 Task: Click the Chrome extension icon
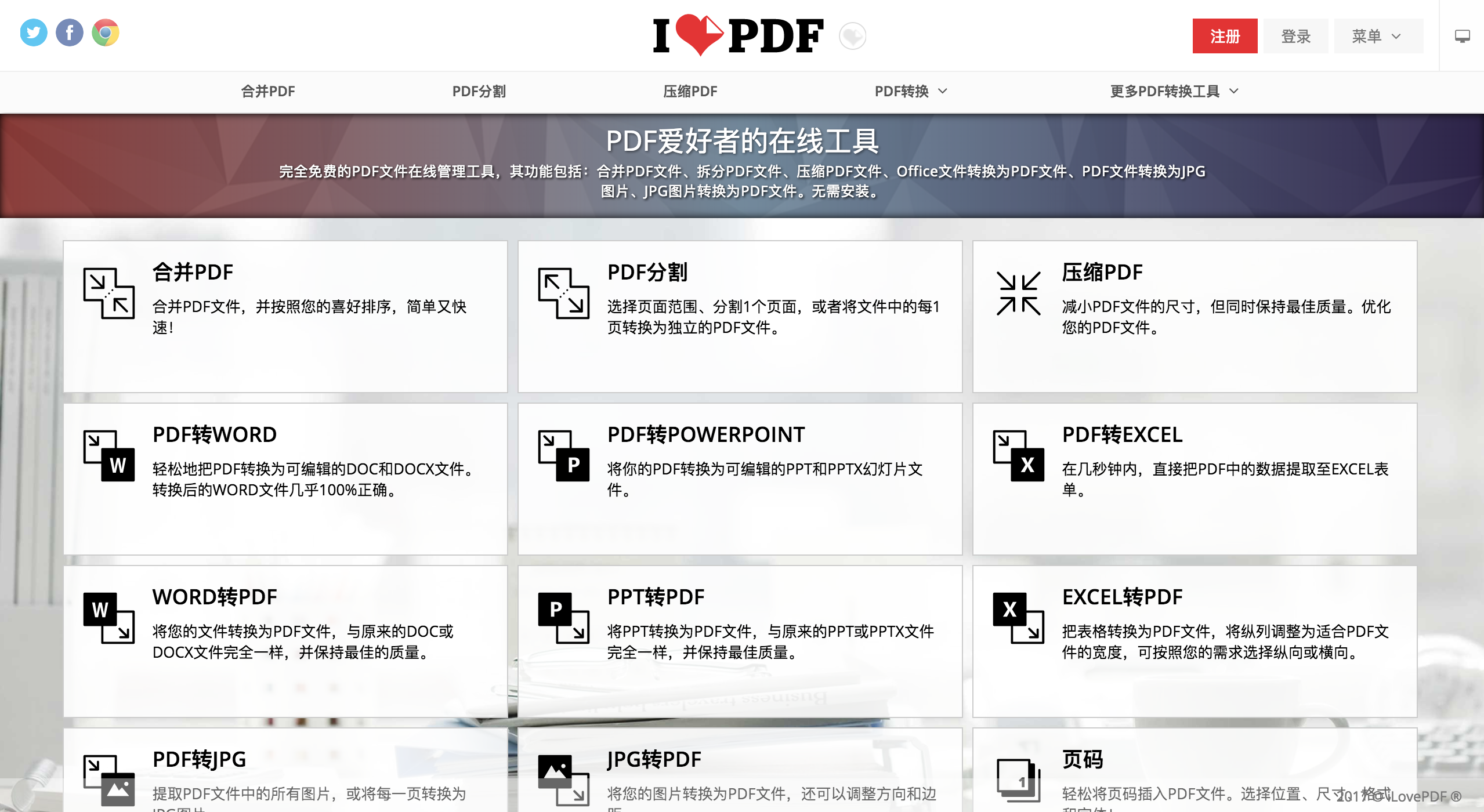[106, 32]
